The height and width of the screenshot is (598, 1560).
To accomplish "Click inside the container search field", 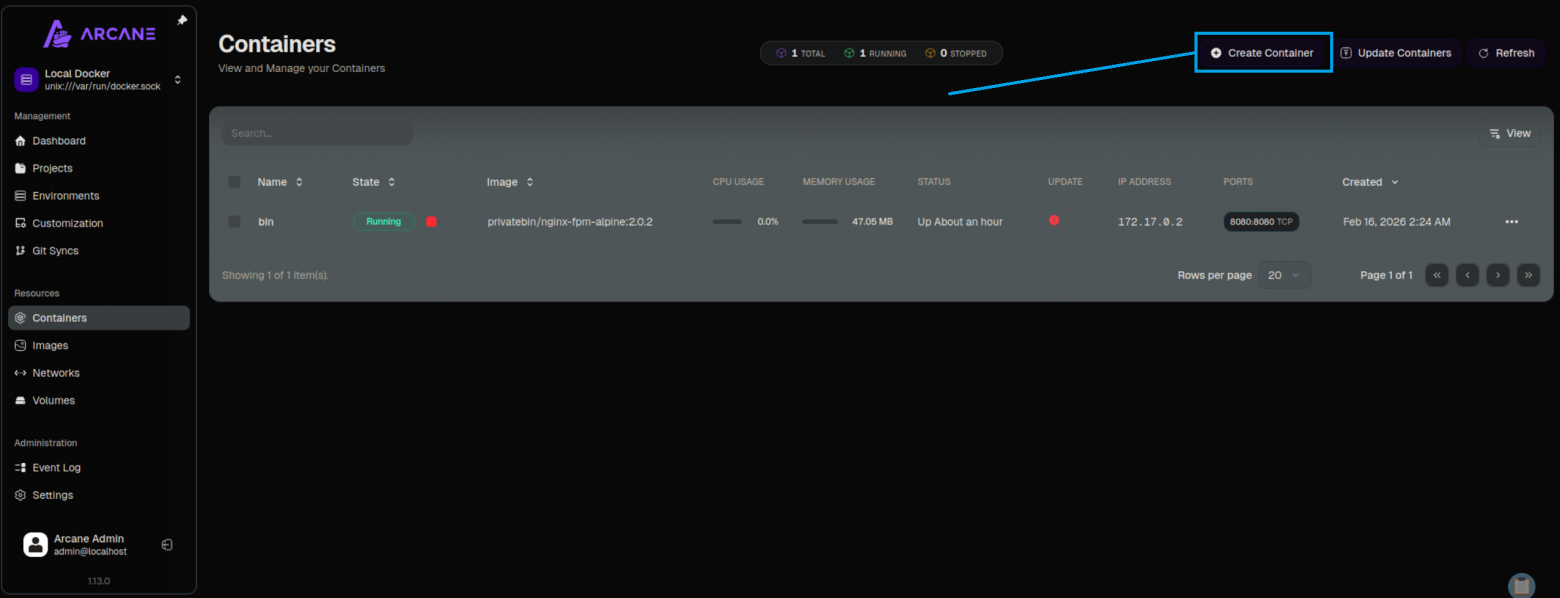I will (x=317, y=132).
